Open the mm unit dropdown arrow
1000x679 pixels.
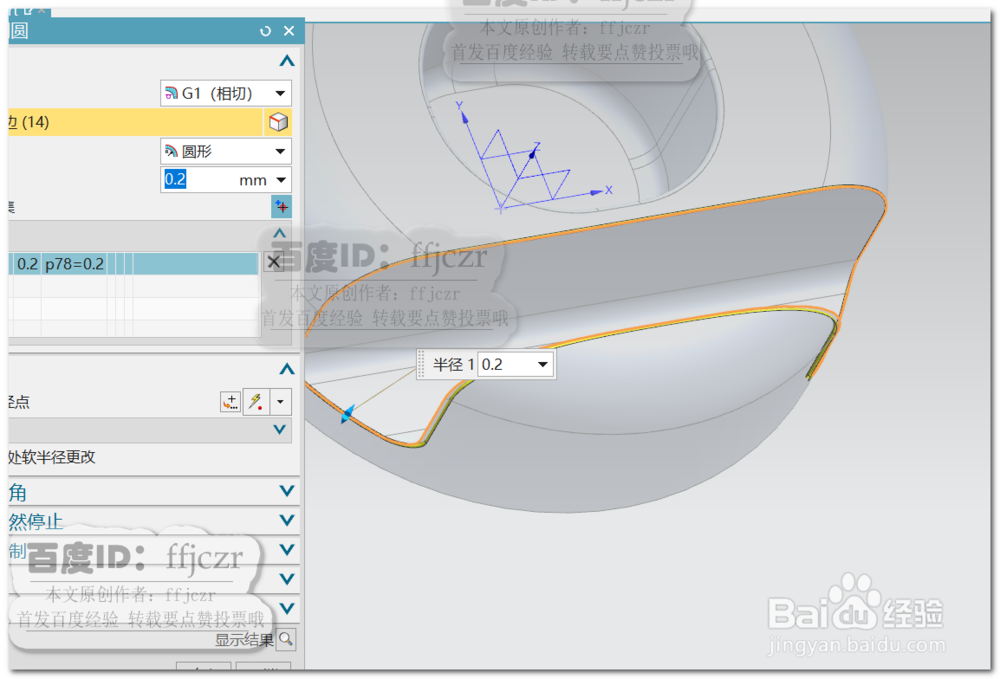pyautogui.click(x=281, y=180)
